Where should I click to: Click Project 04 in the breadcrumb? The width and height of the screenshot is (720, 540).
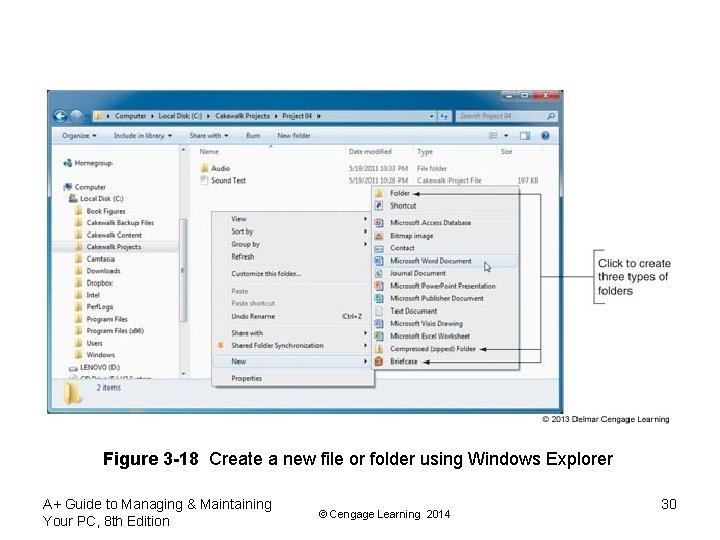click(x=297, y=116)
